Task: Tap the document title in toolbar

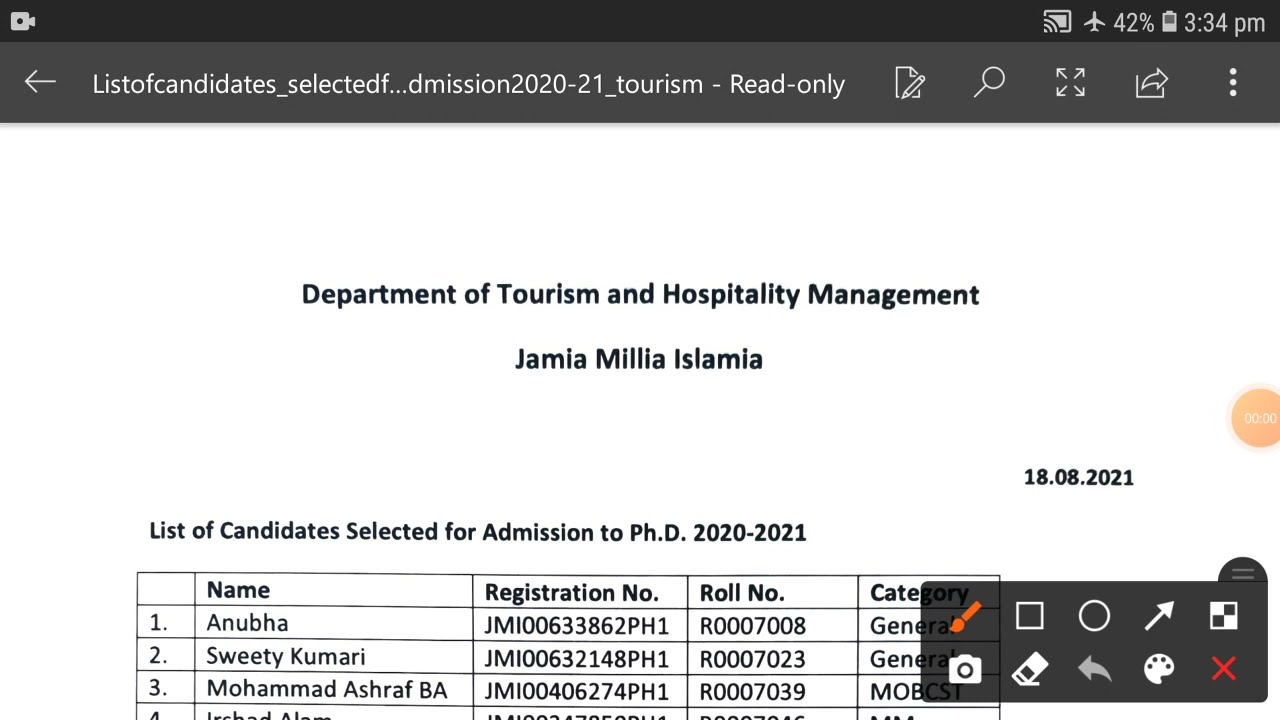Action: tap(468, 84)
